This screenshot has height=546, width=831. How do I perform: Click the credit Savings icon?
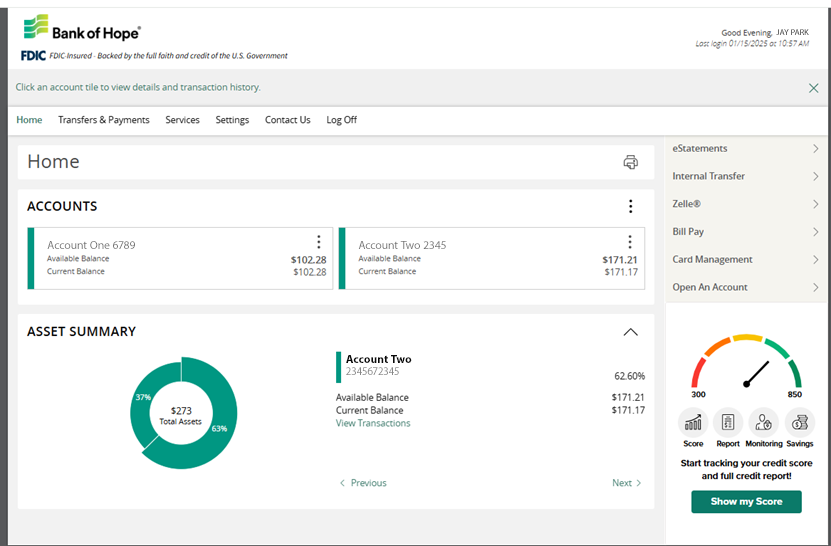click(x=799, y=422)
